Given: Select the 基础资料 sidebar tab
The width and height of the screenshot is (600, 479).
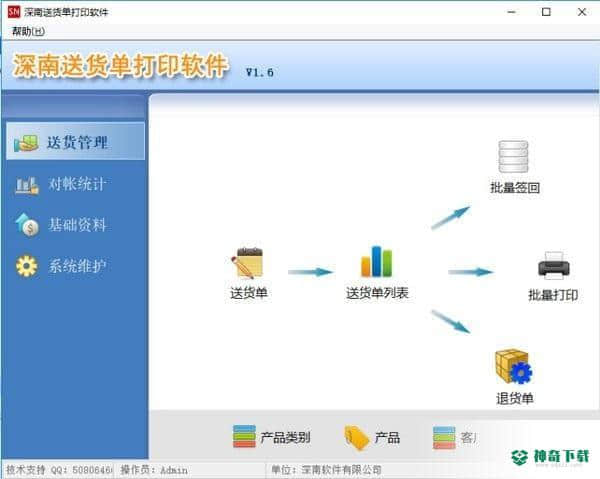Looking at the screenshot, I should (75, 225).
